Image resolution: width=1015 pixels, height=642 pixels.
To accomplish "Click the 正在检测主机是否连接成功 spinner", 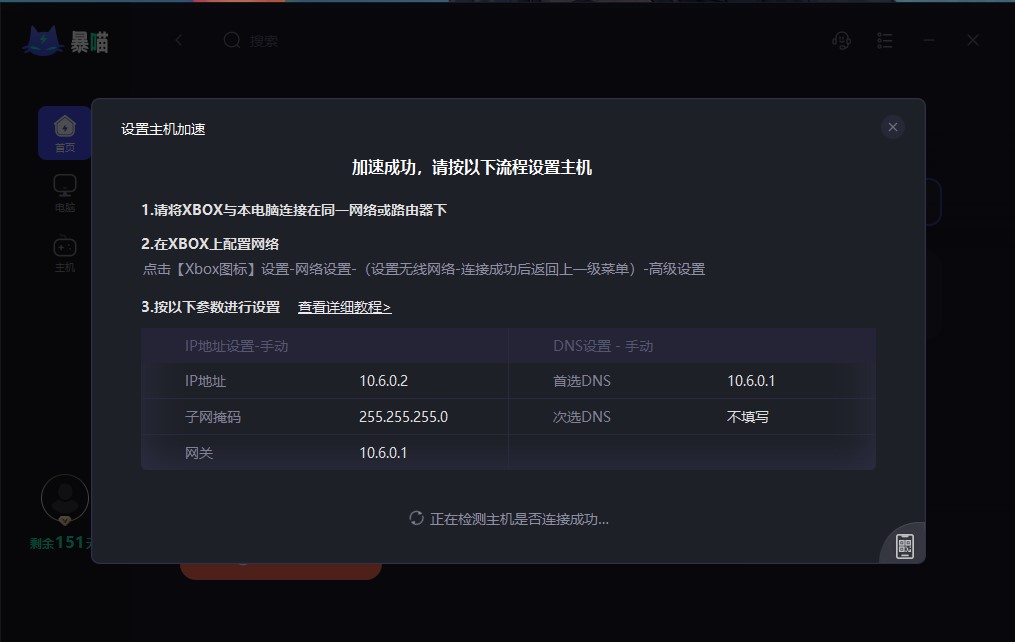I will (x=416, y=518).
